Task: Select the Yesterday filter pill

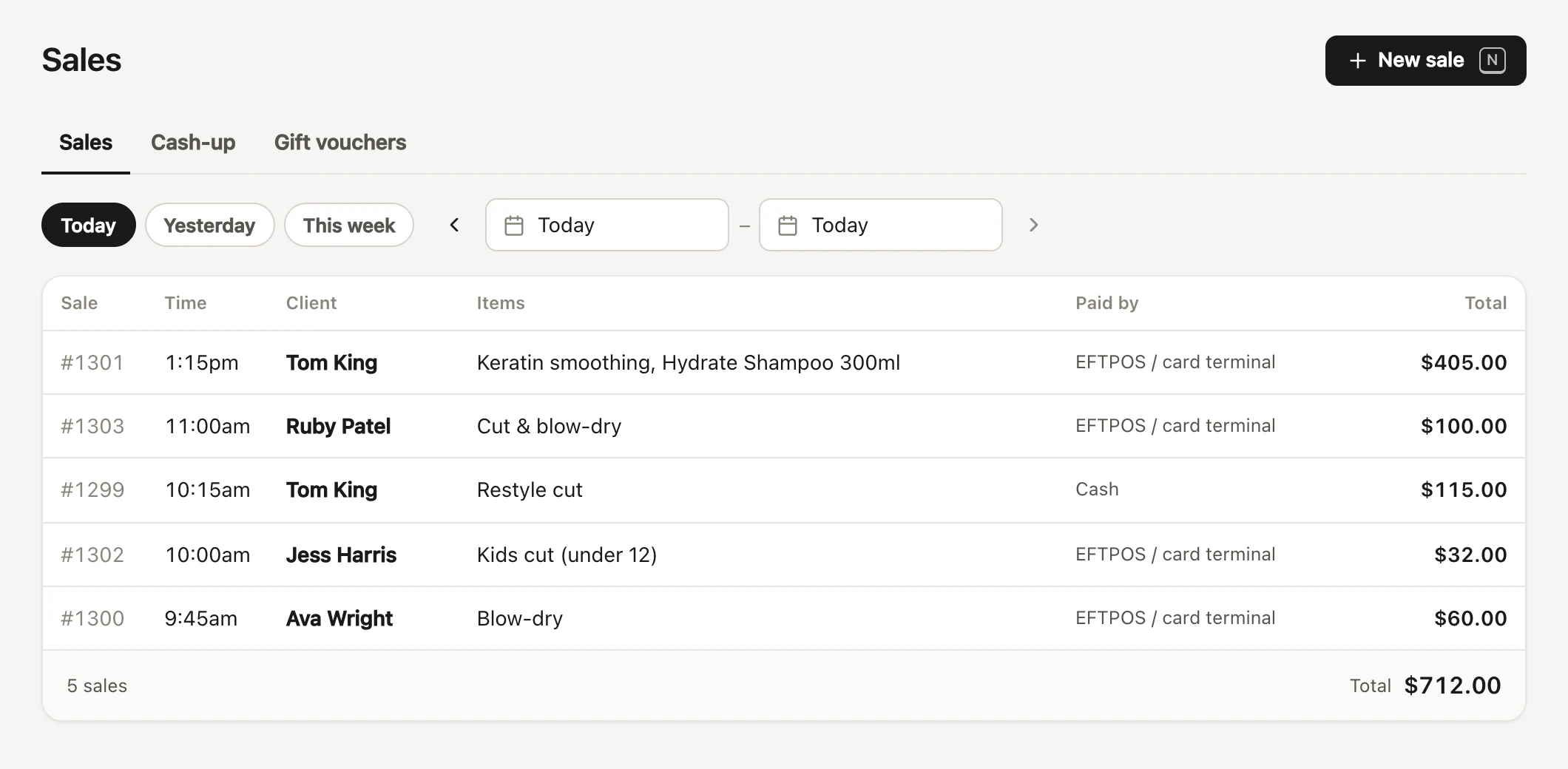Action: point(210,225)
